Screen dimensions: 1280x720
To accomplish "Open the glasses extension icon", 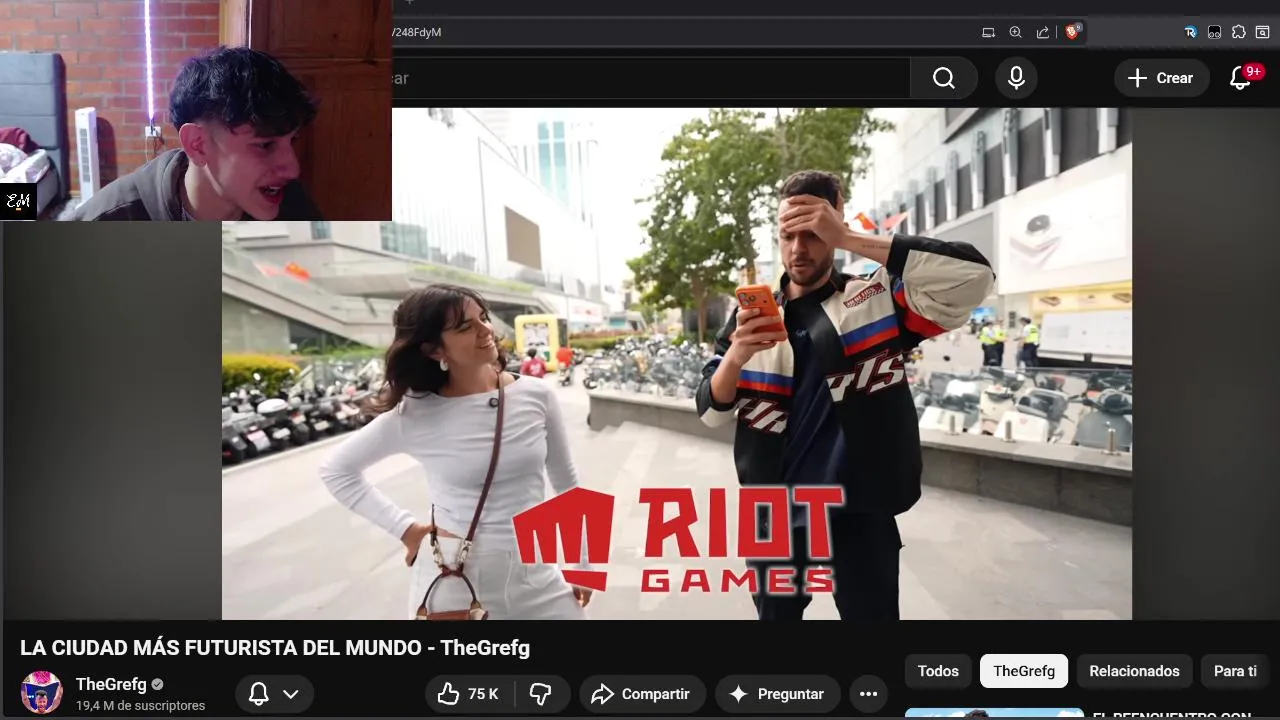I will 1214,32.
